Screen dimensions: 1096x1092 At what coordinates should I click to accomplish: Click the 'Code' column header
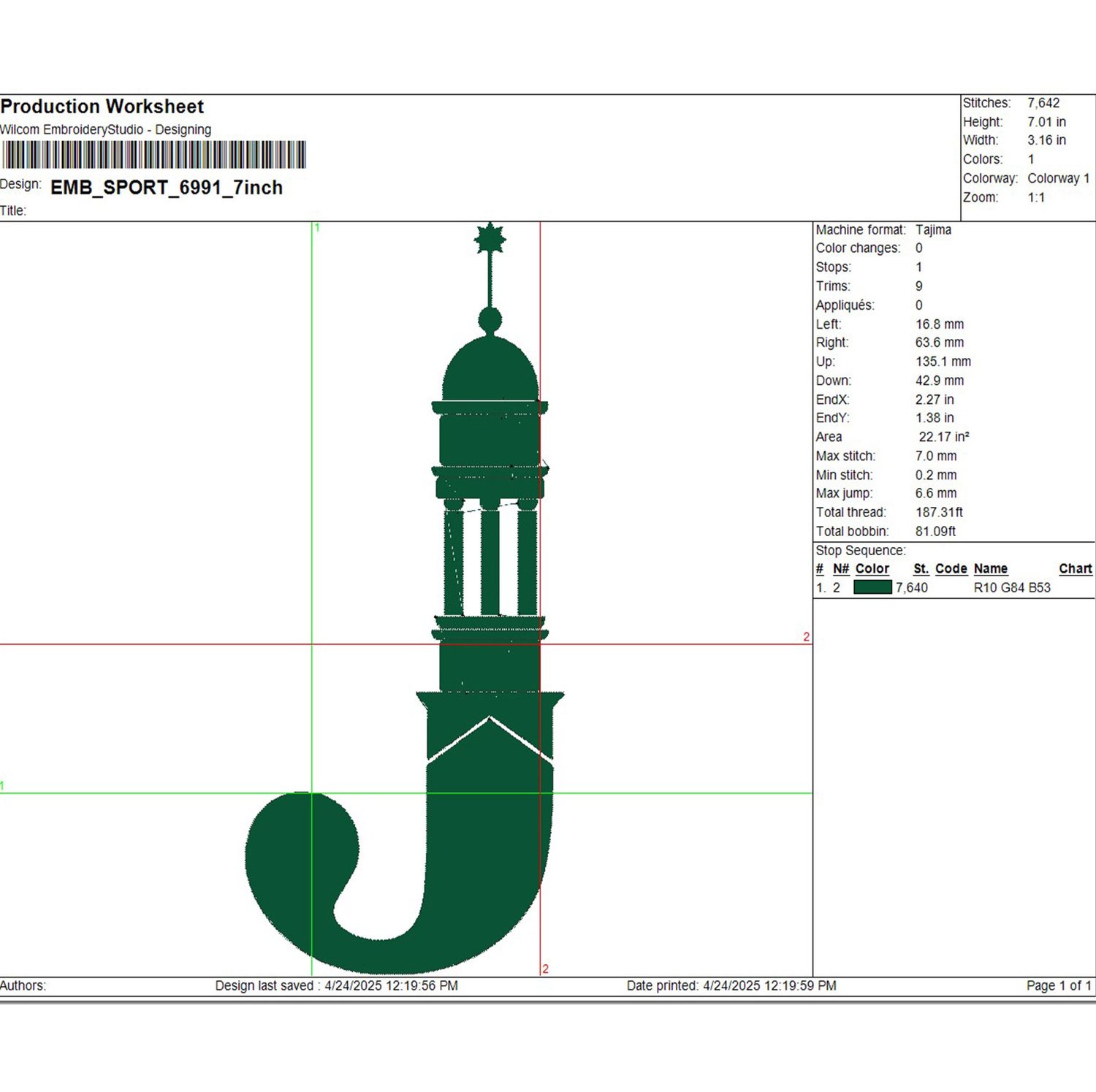coord(951,569)
